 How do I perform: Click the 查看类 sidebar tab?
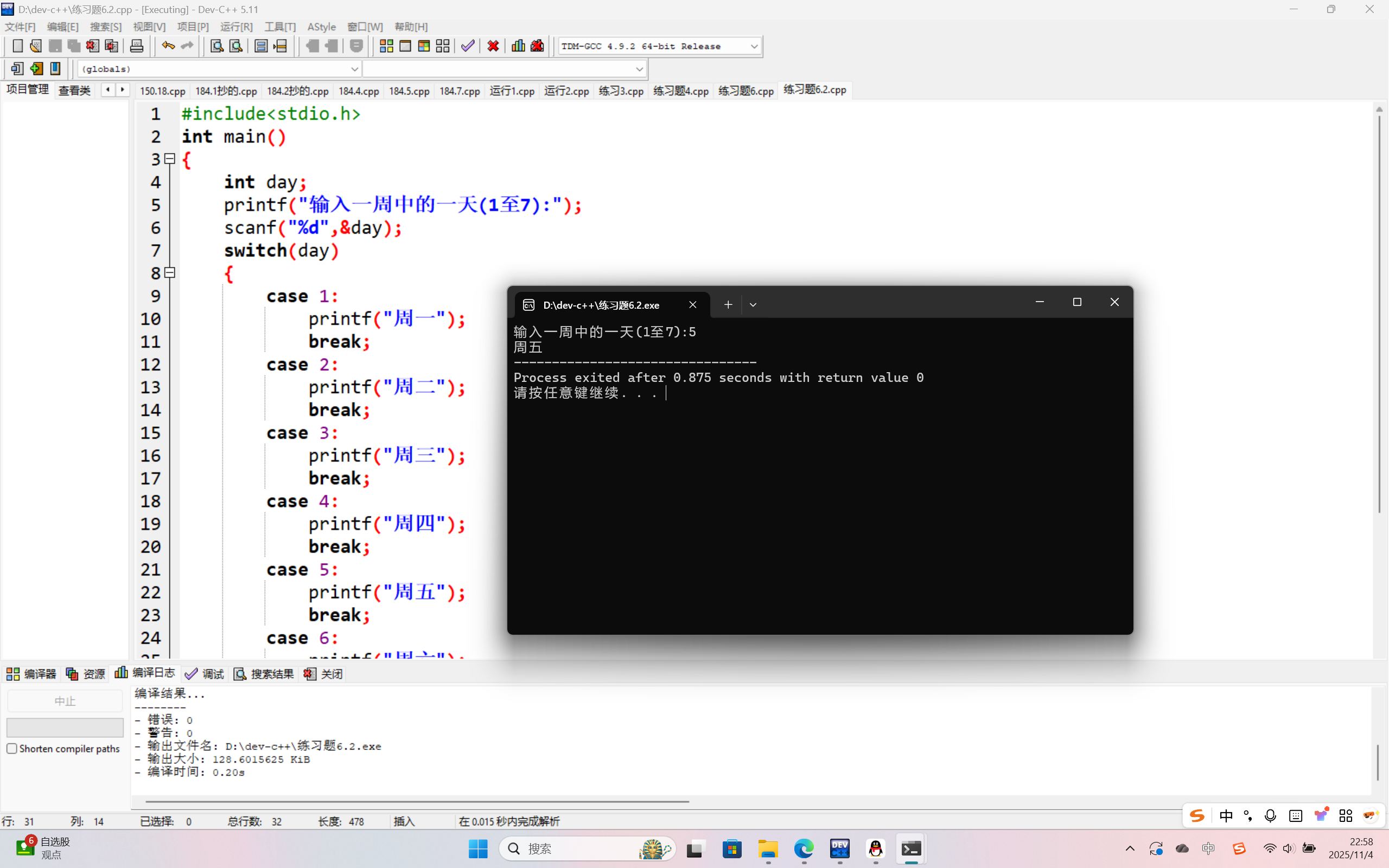point(75,90)
